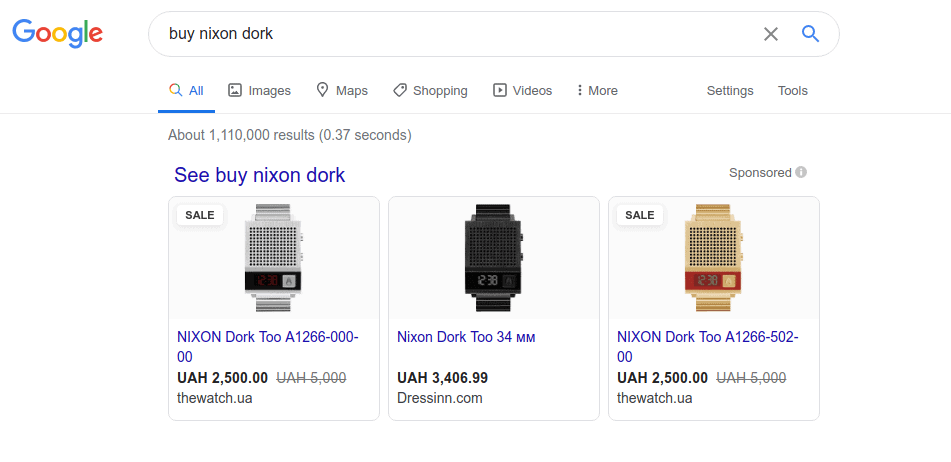The image size is (951, 462).
Task: Click the gold Nixon Dork watch image
Action: [x=714, y=258]
